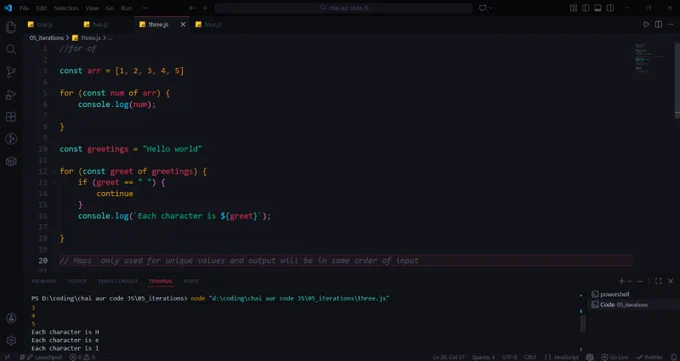Open the File menu
The image size is (680, 361).
point(24,8)
